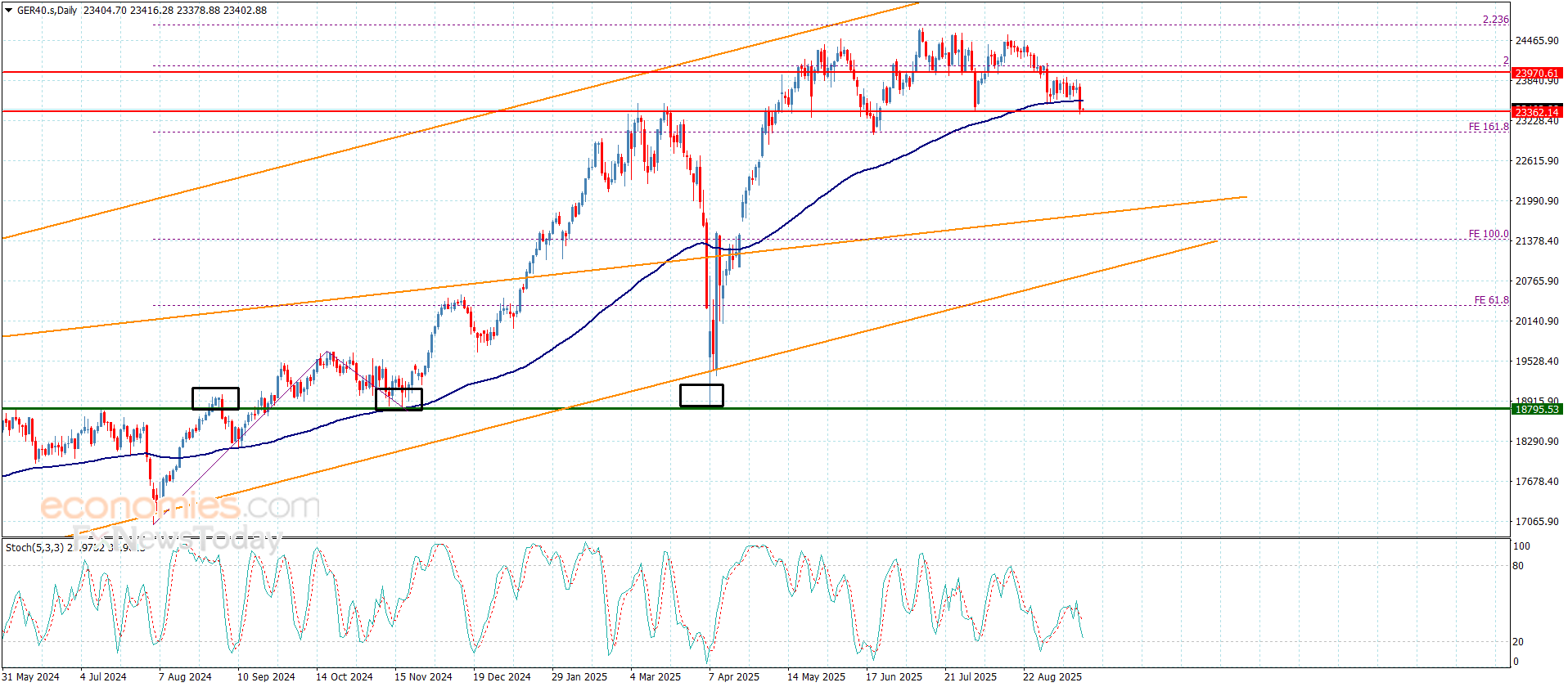This screenshot has height=687, width=1568.
Task: Click the 17 Jun 2025 date label
Action: tap(894, 676)
